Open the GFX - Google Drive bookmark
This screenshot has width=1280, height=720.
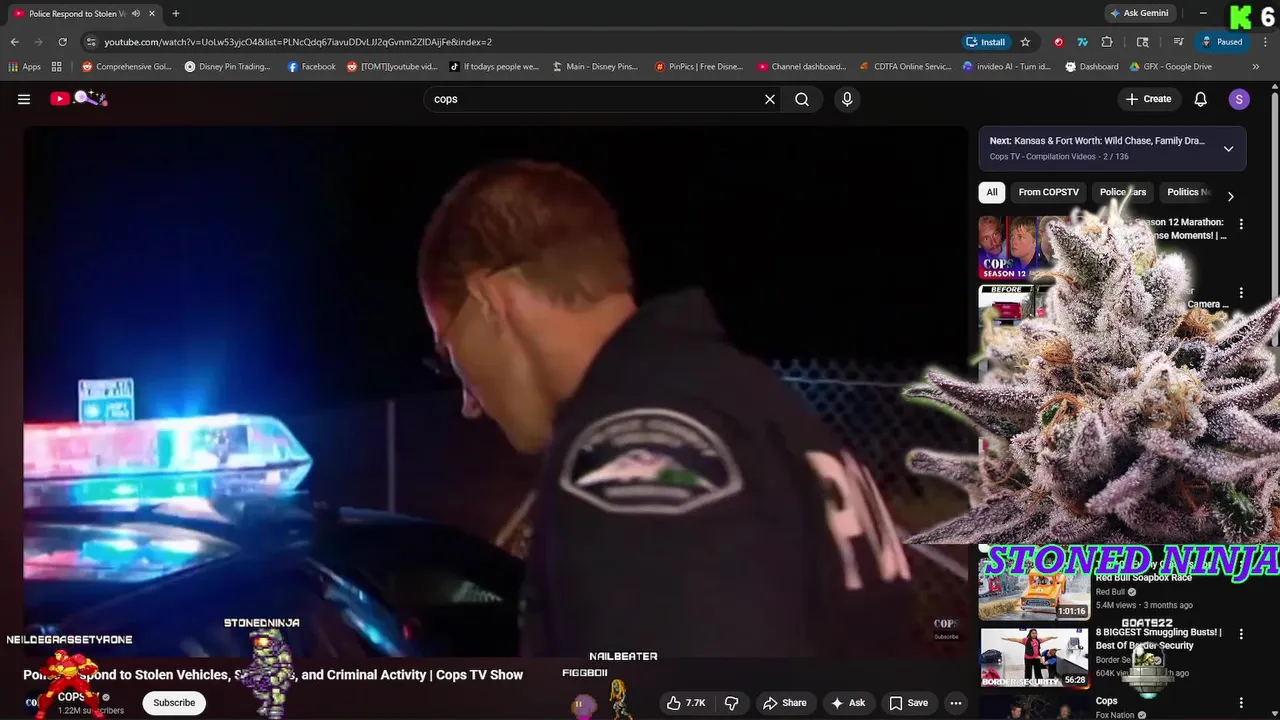point(1171,67)
